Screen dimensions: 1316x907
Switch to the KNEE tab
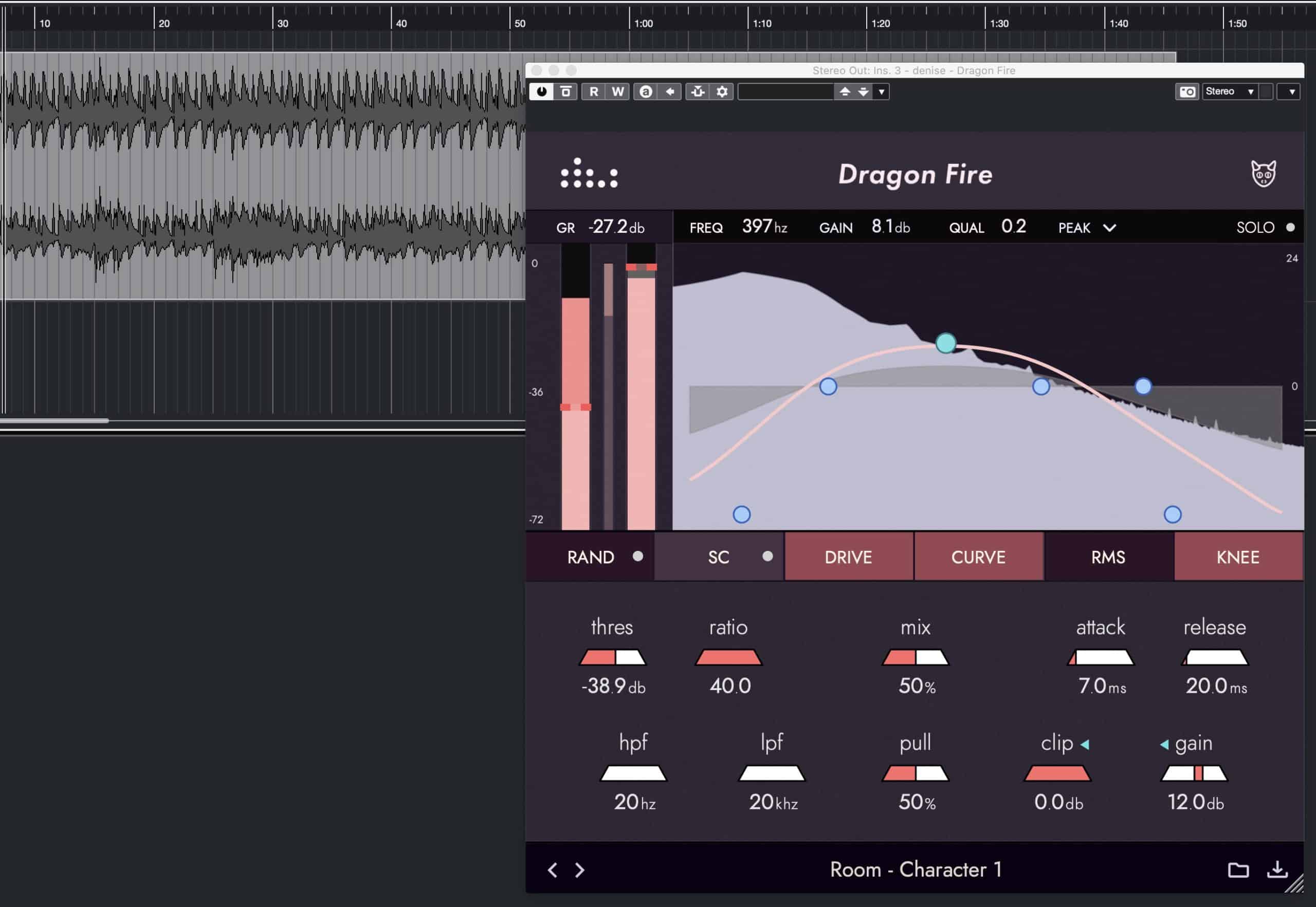click(1238, 557)
